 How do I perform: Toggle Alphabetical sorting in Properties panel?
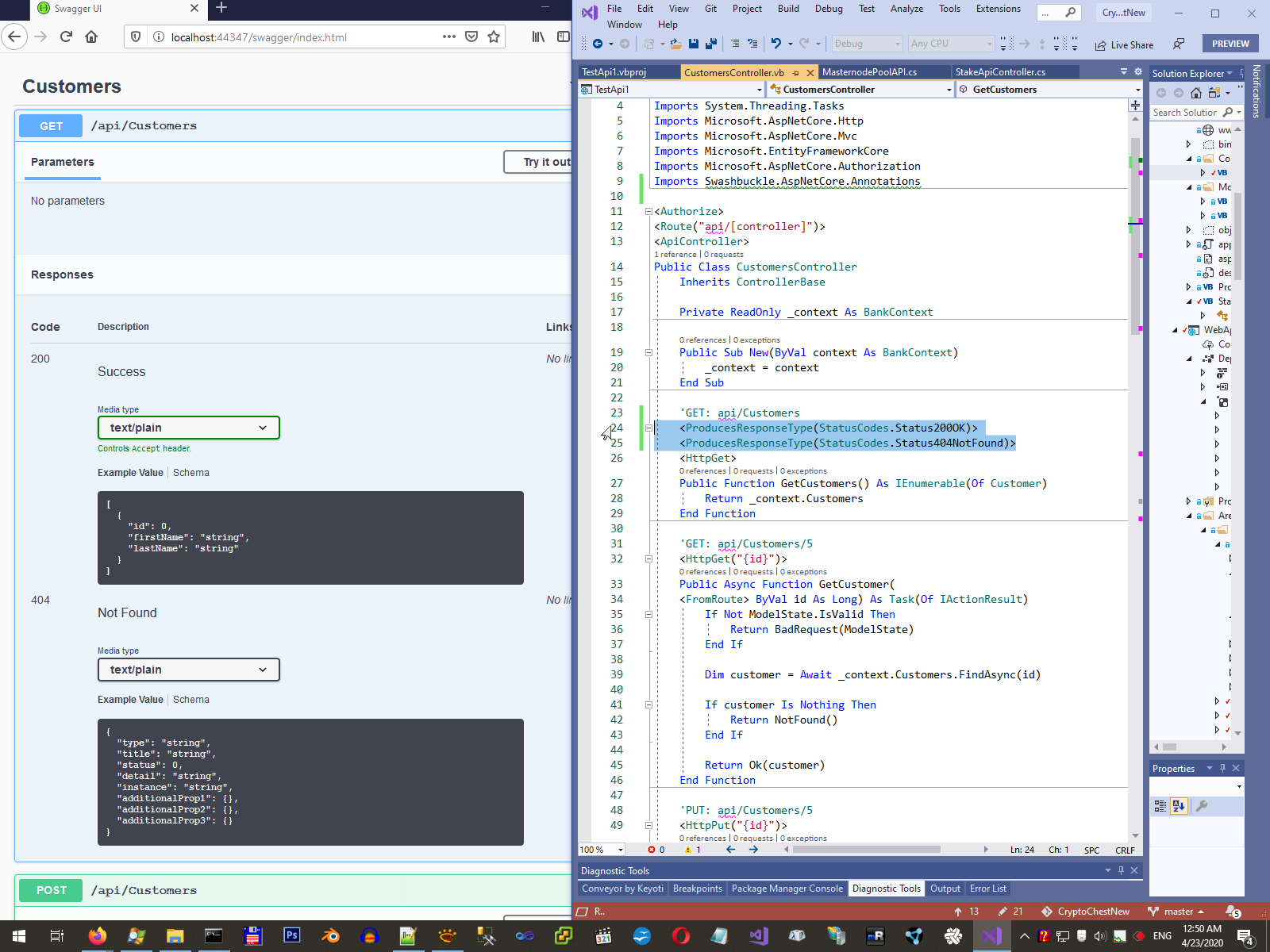tap(1179, 806)
